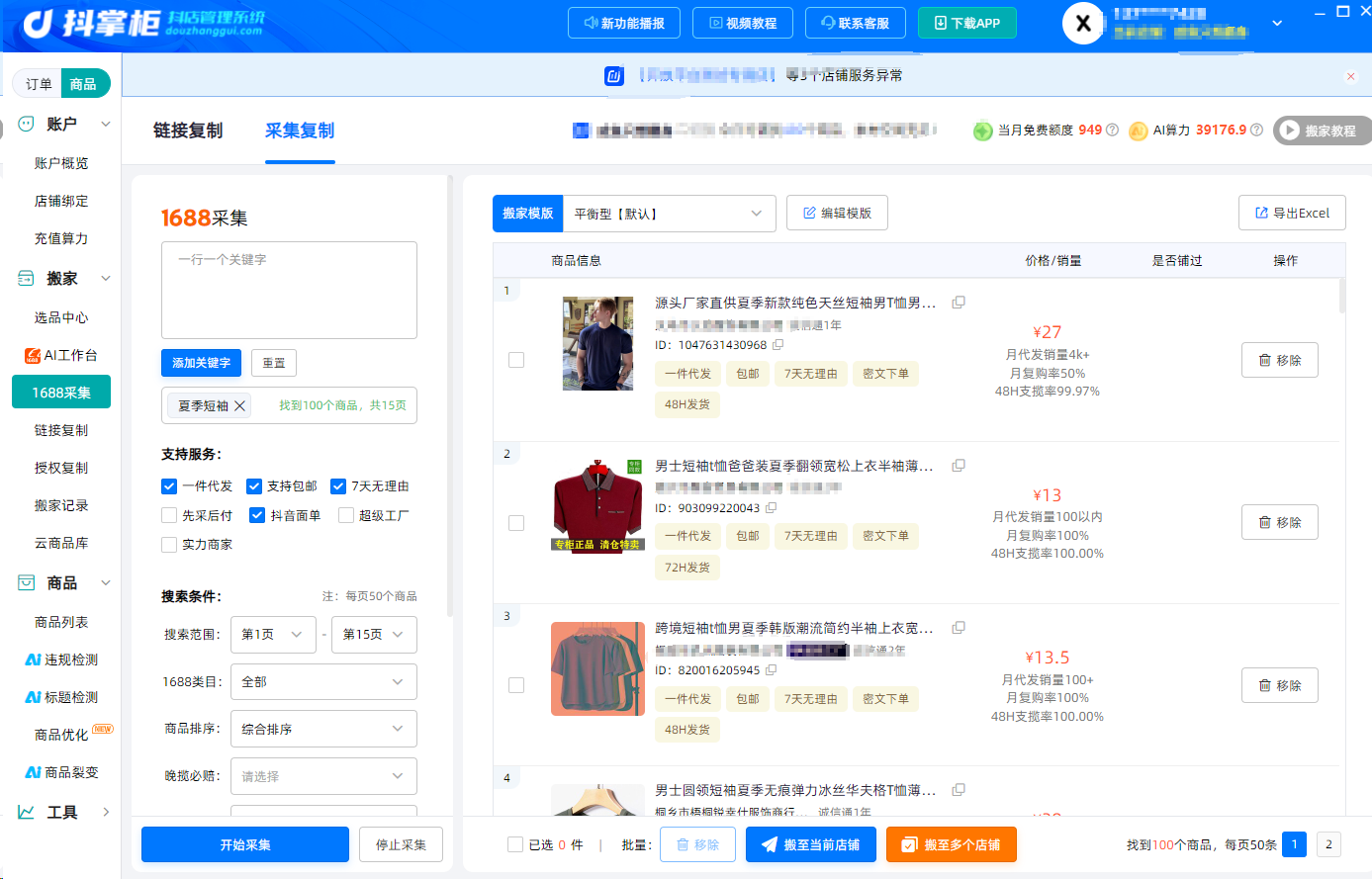
Task: Click the 抖掌柜 logo icon
Action: click(x=38, y=23)
